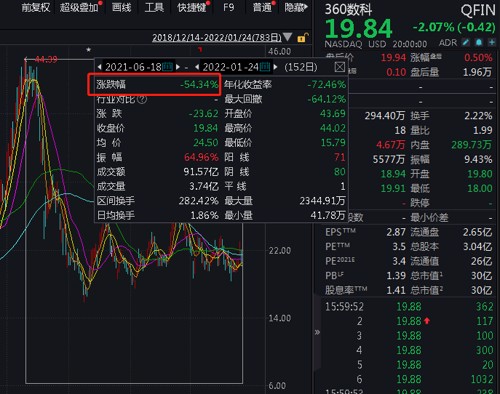This screenshot has width=500, height=394.
Task: Click the pencil note icon near ADR
Action: coord(465,42)
